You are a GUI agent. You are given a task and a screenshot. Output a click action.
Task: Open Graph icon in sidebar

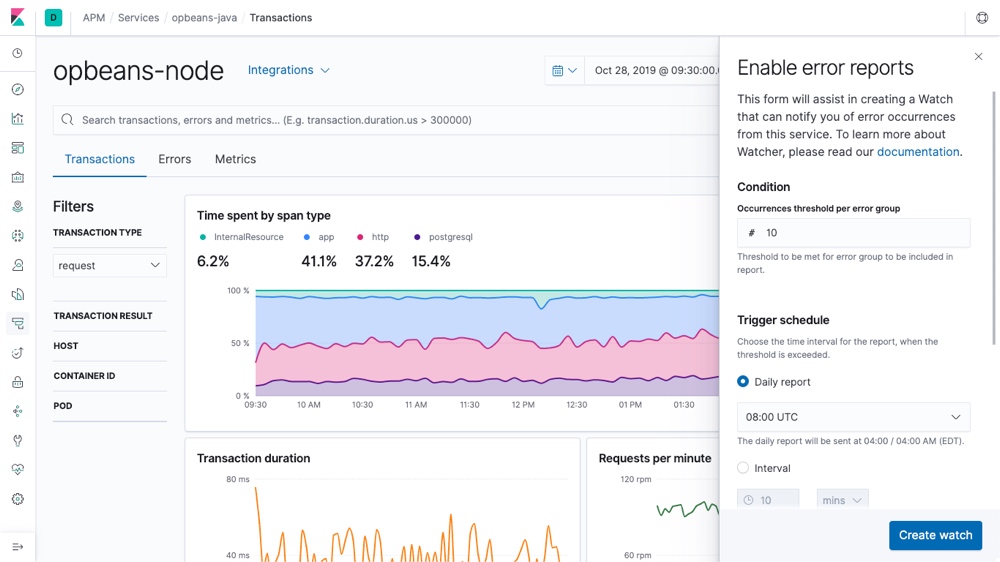tap(18, 411)
